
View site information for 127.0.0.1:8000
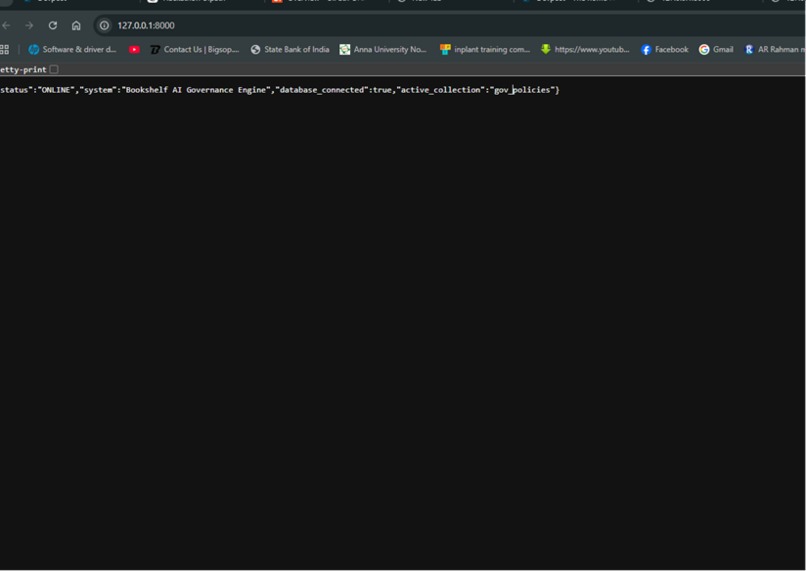tap(104, 25)
